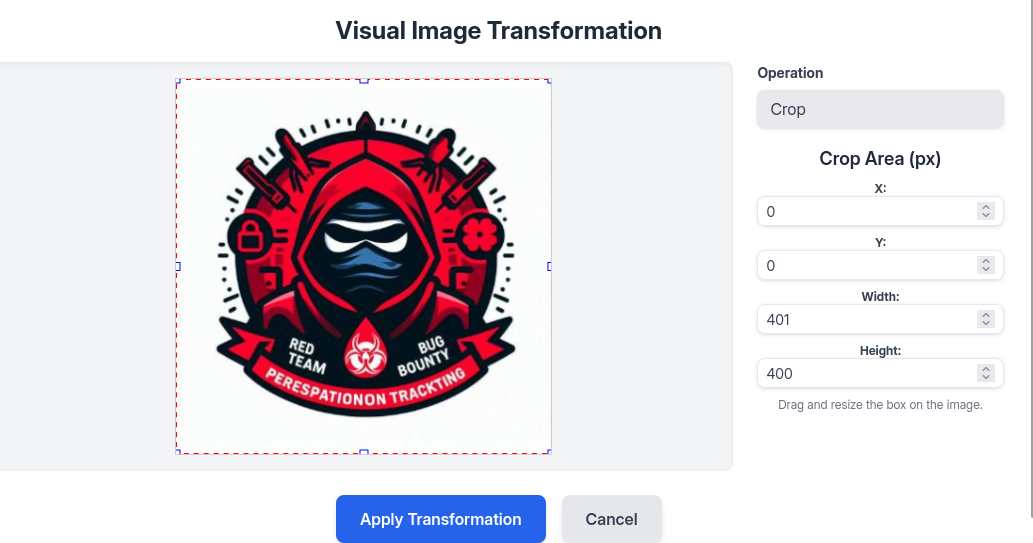The width and height of the screenshot is (1033, 543).
Task: Click the Y crop value field
Action: coord(880,266)
